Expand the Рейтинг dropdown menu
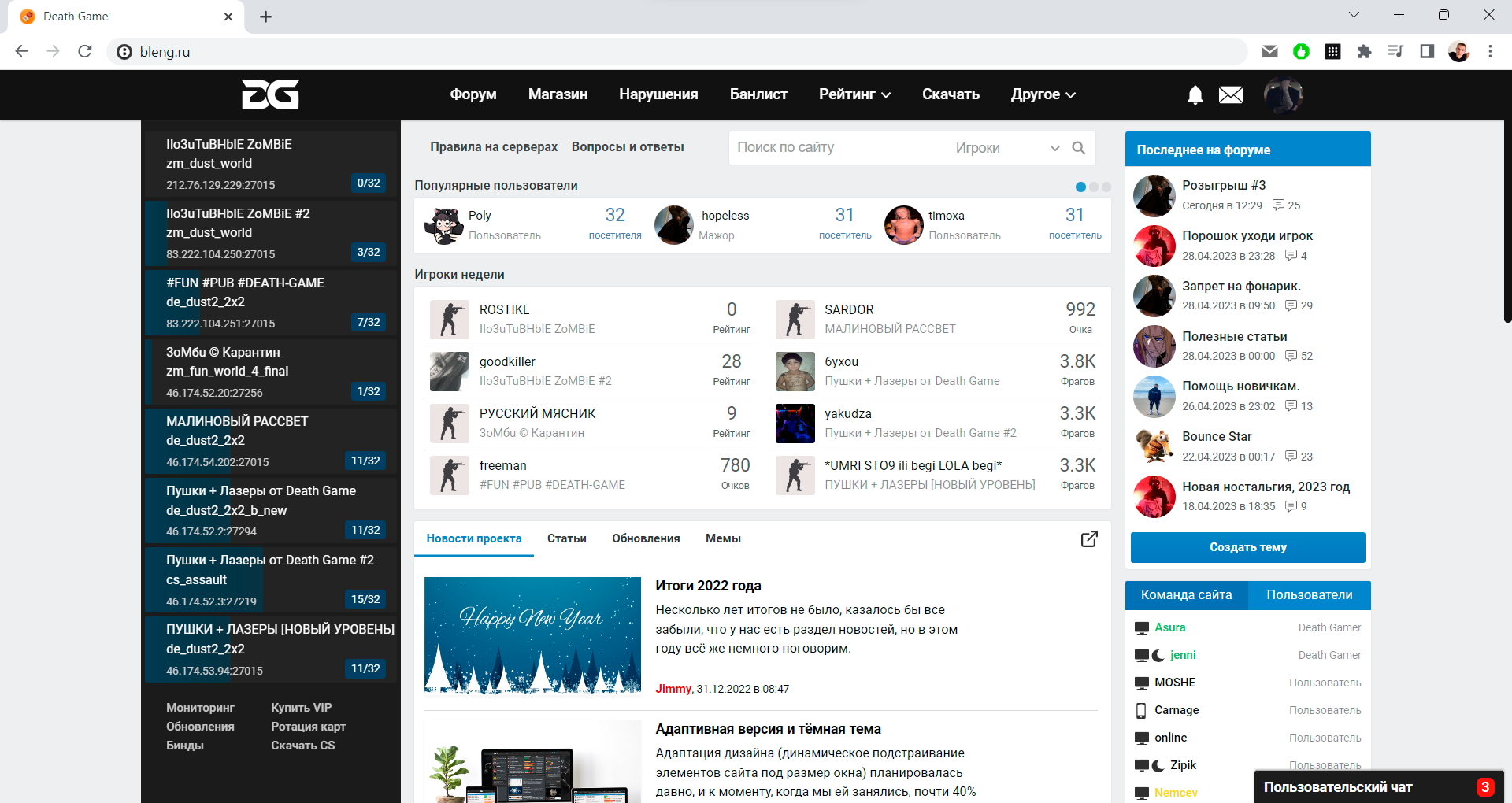 [x=854, y=94]
